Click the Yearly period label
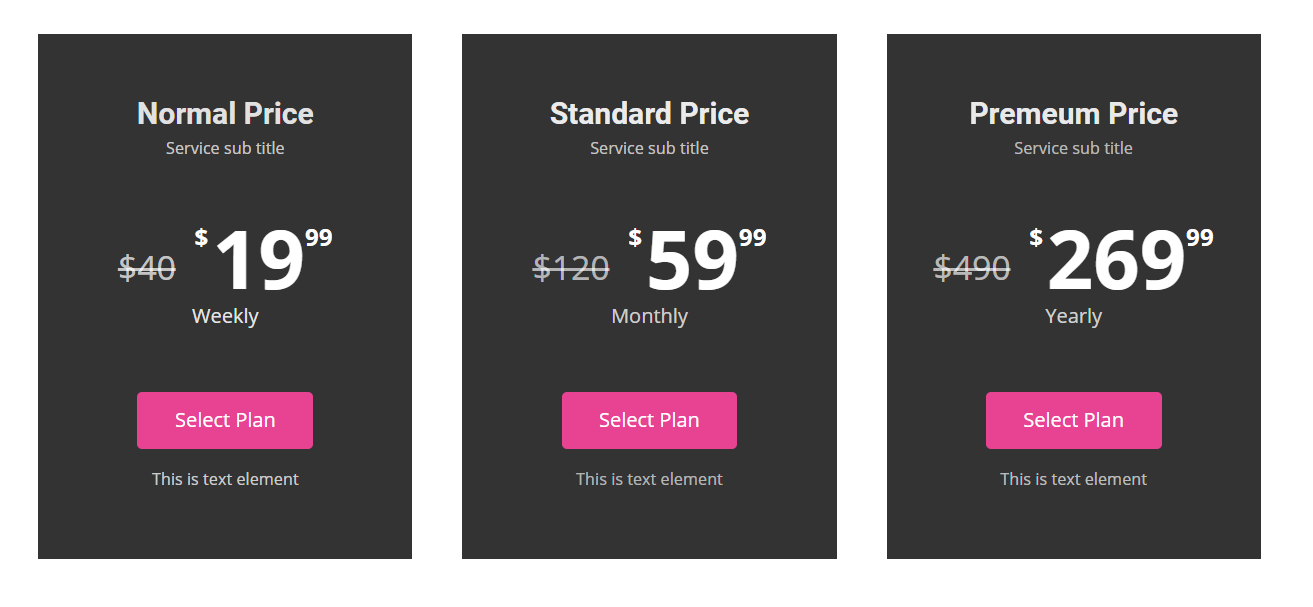The width and height of the screenshot is (1313, 607). point(1073,316)
